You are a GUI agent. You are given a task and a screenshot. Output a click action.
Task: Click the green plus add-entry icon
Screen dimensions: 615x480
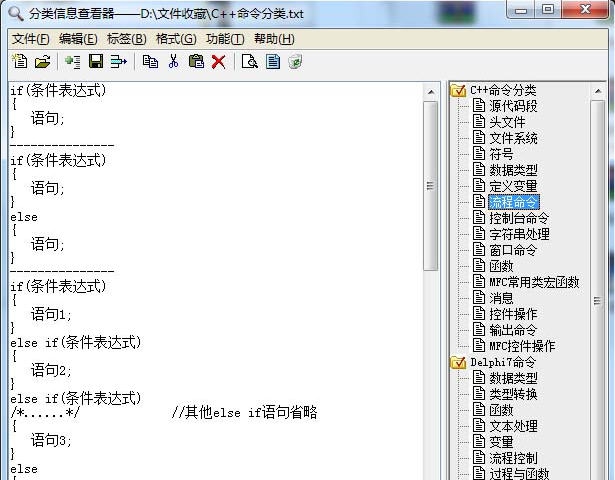click(73, 62)
